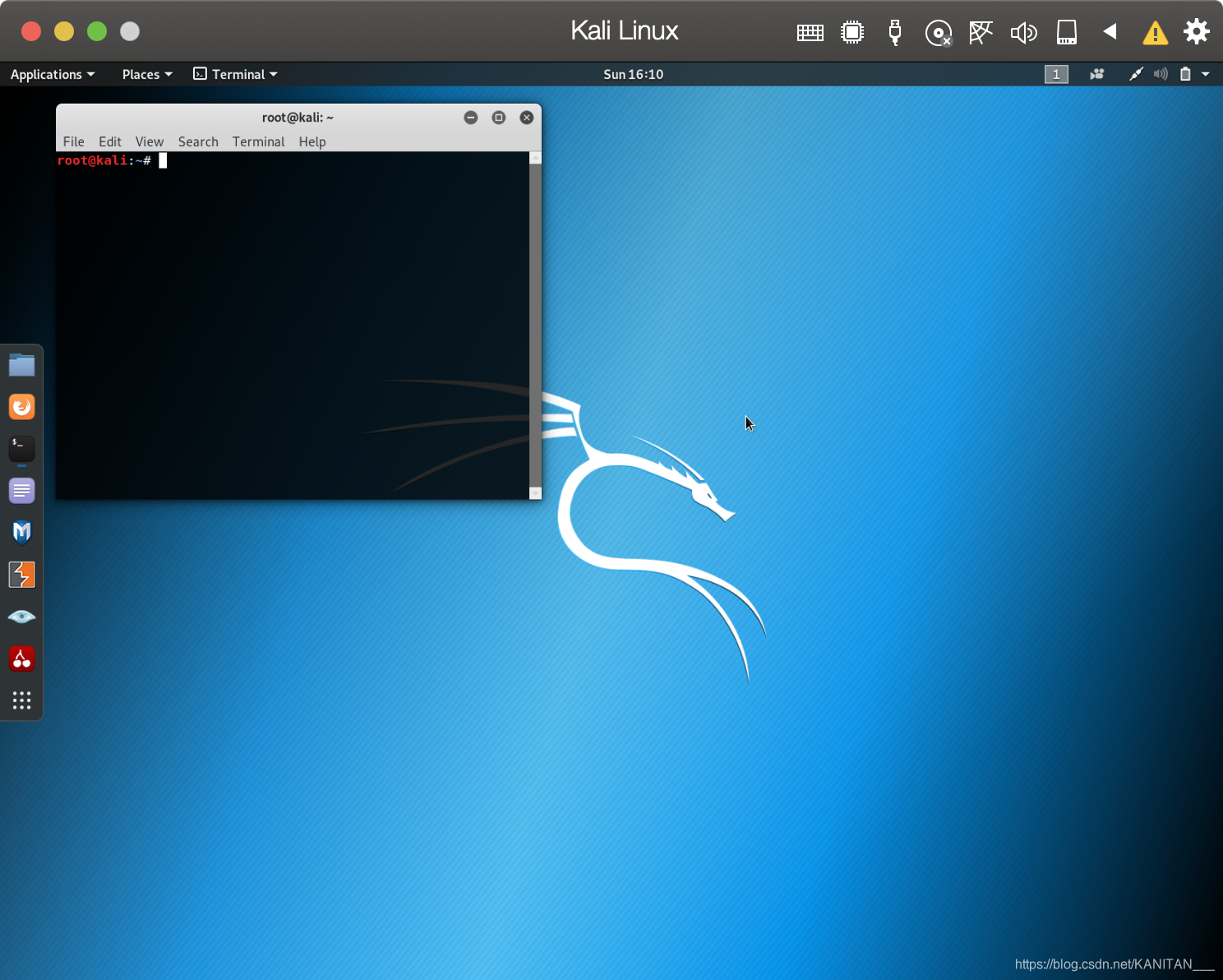Click the yellow warning triangle icon
The image size is (1223, 980).
pyautogui.click(x=1155, y=33)
